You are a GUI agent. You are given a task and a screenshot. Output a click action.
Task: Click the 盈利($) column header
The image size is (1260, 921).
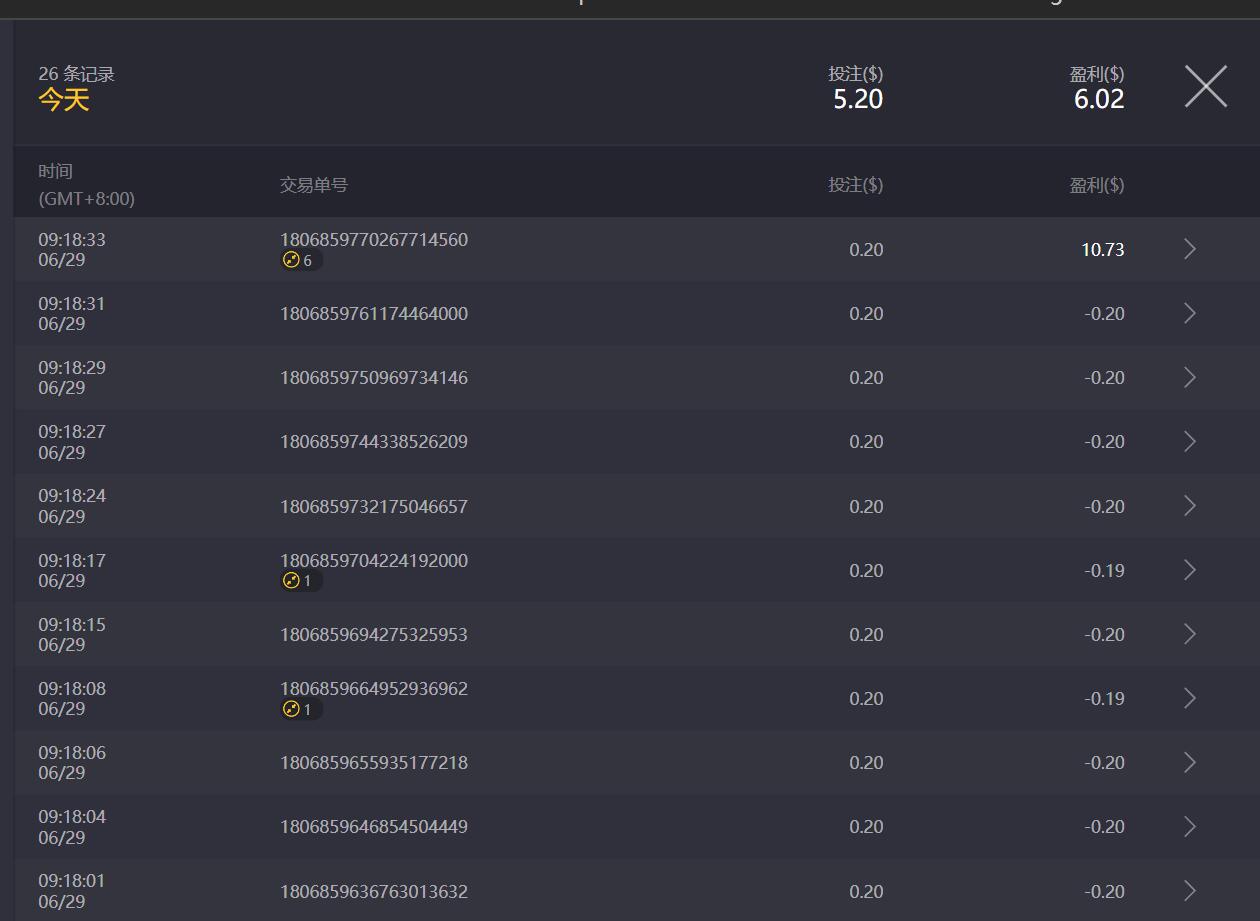click(x=1096, y=185)
